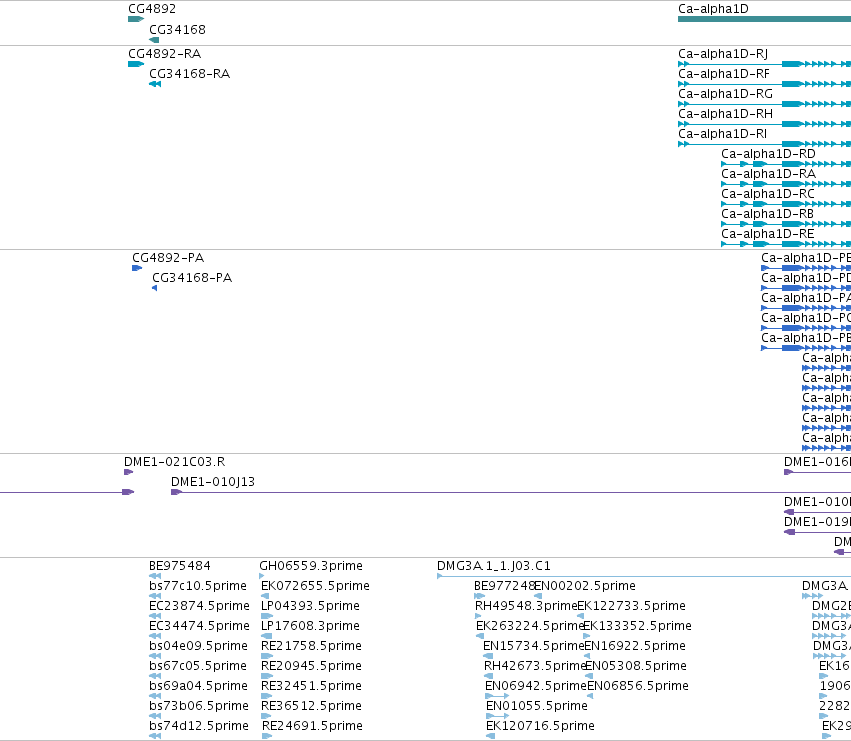Click EST bs67c05.5prime
The image size is (851, 741).
(x=198, y=667)
